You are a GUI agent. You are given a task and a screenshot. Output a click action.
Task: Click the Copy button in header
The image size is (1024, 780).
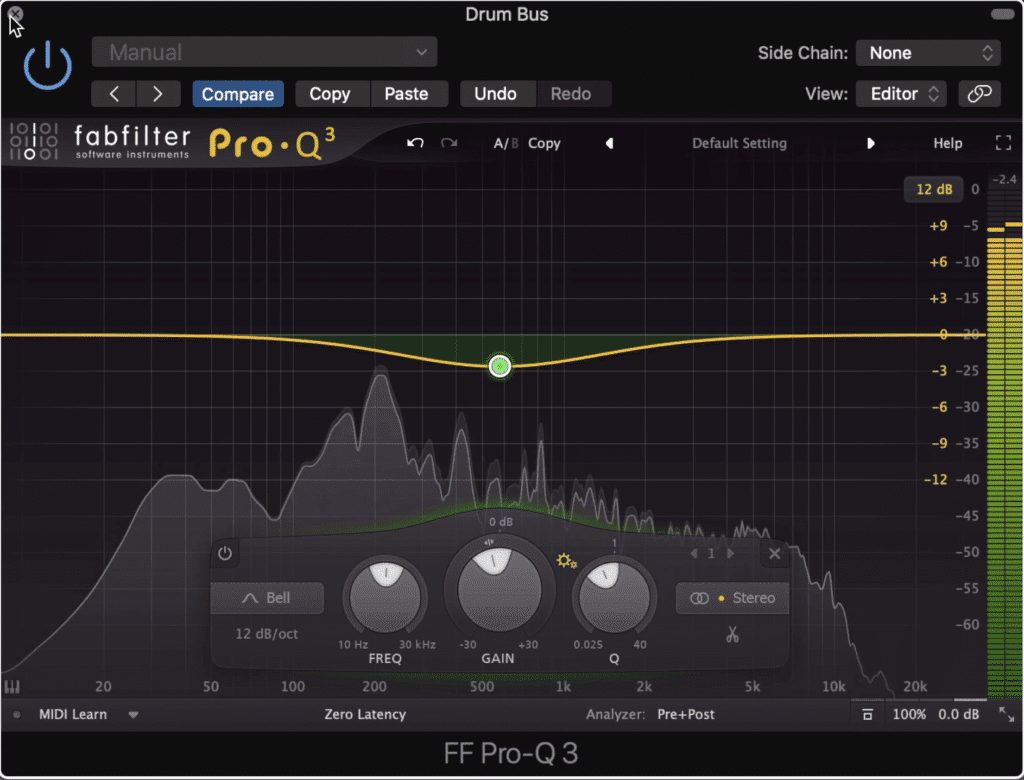[x=330, y=94]
